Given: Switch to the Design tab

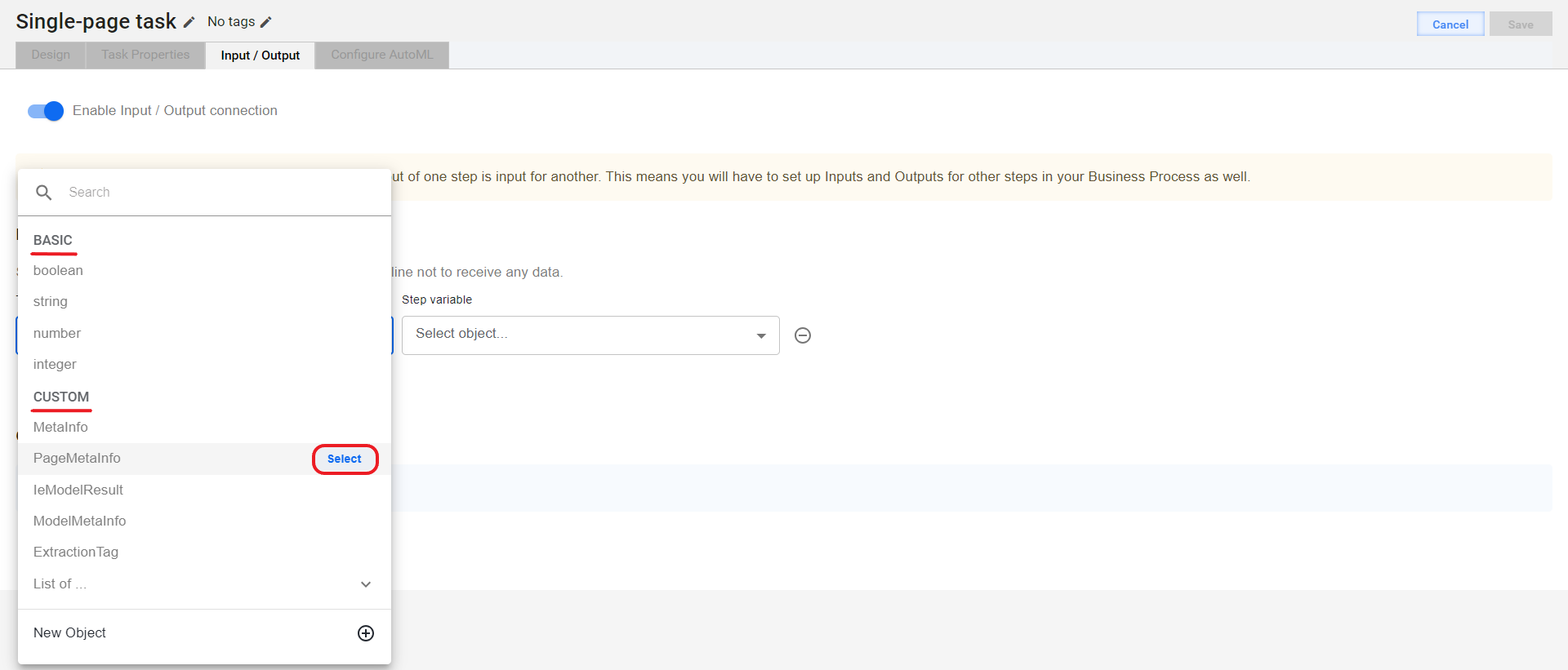Looking at the screenshot, I should pyautogui.click(x=51, y=55).
